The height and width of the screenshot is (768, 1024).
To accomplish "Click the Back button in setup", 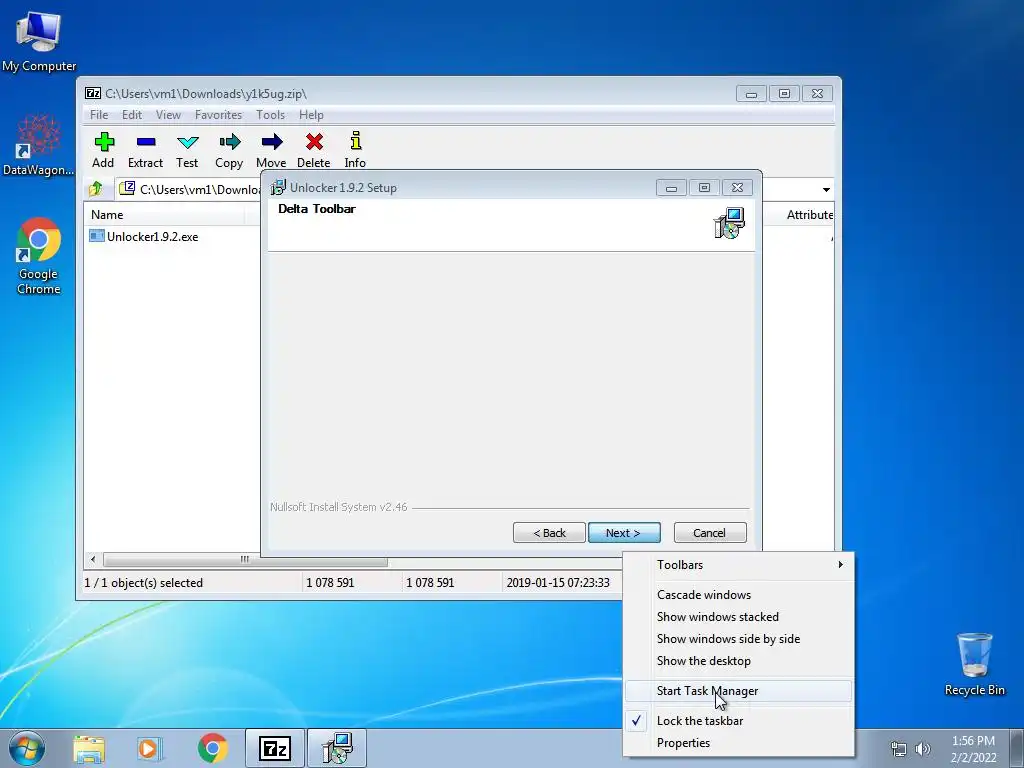I will pyautogui.click(x=549, y=533).
